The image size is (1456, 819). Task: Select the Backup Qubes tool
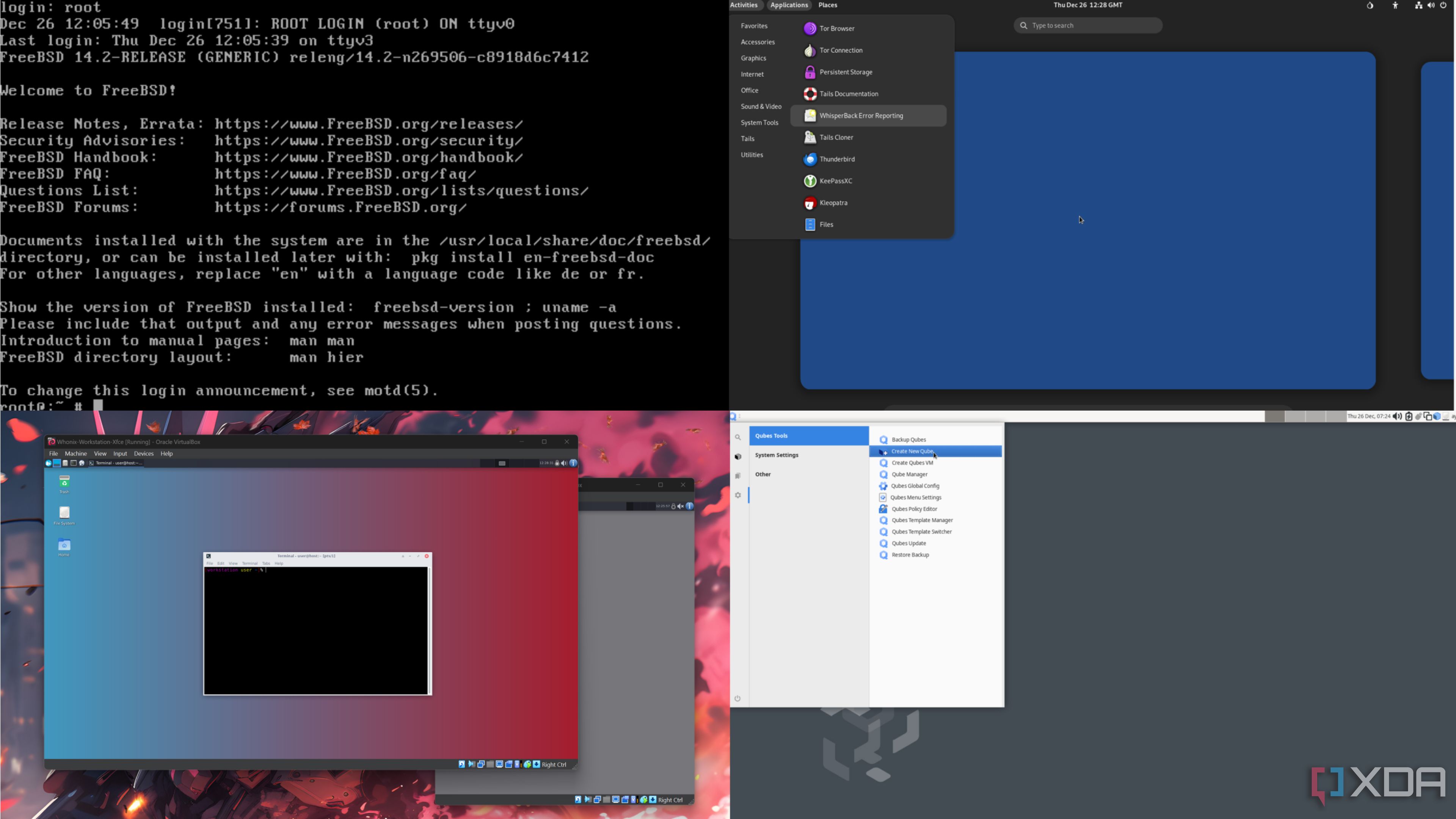click(908, 439)
